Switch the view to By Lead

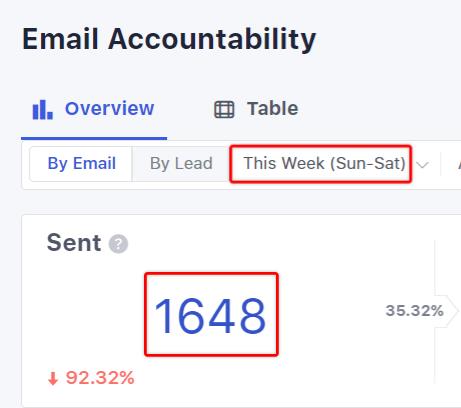click(x=181, y=164)
